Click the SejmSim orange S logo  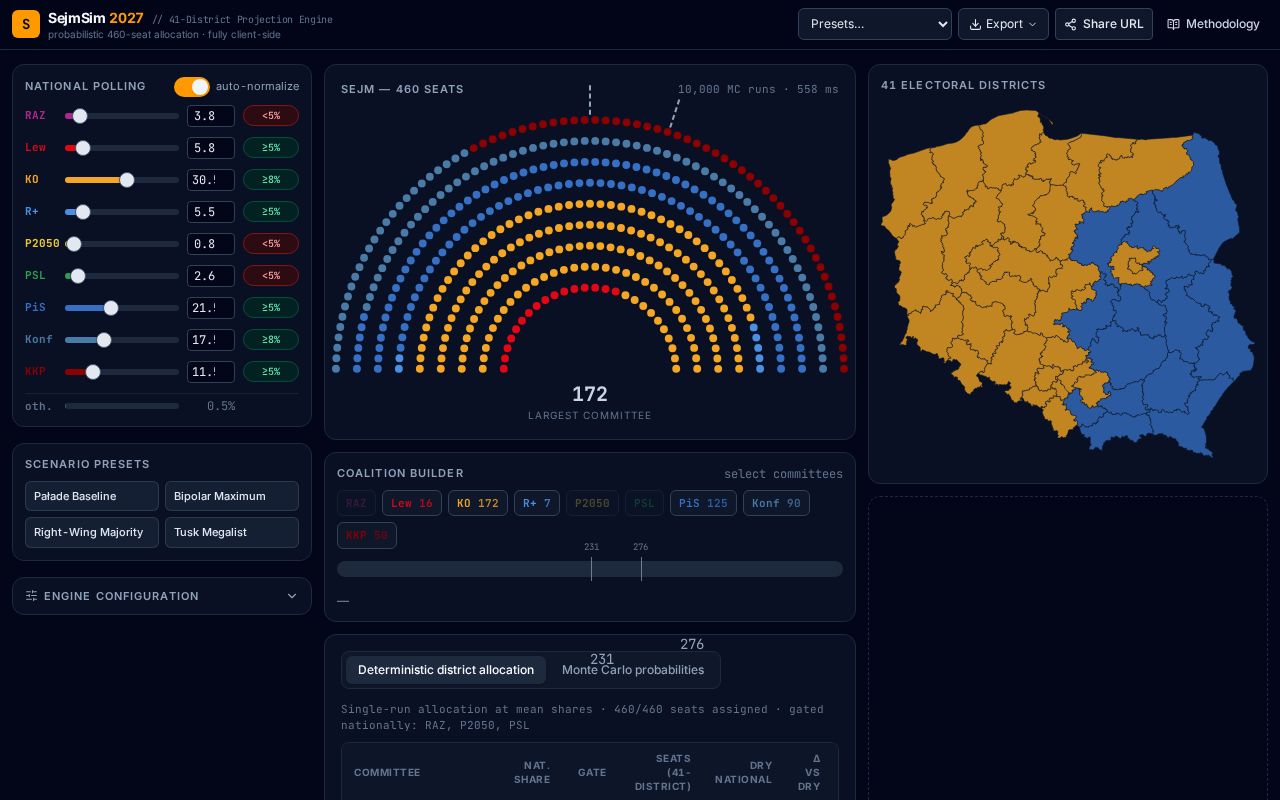26,24
